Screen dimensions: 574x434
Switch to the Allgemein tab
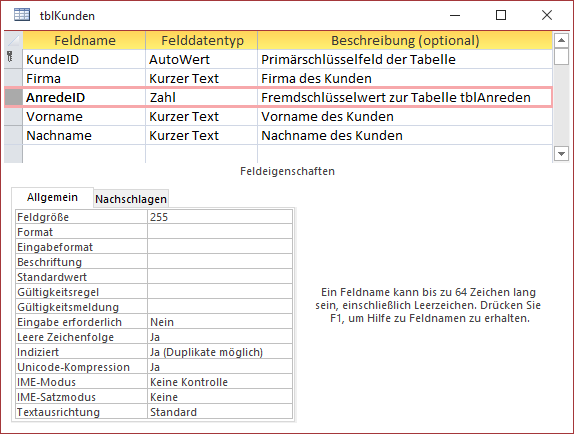pos(52,198)
